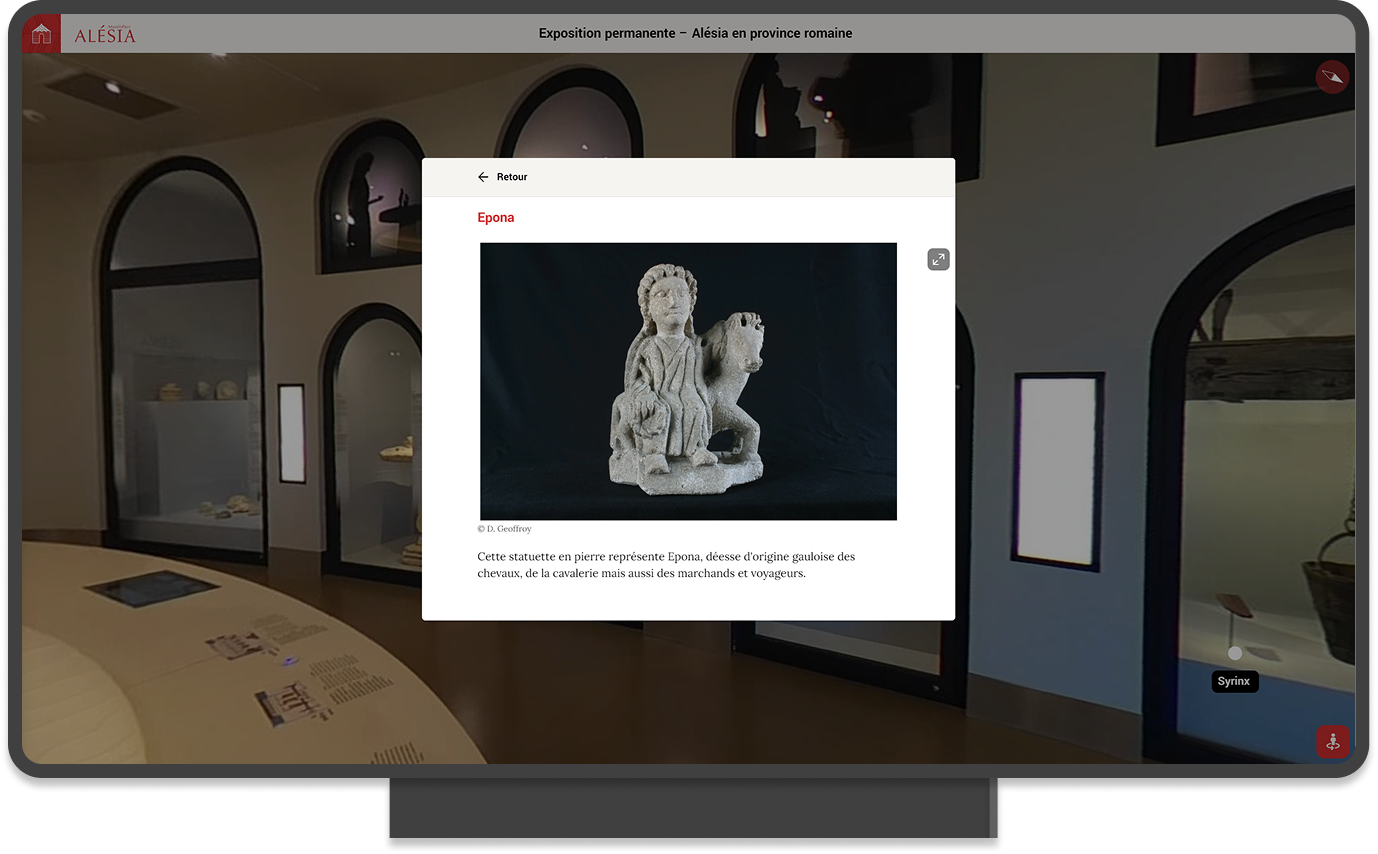Click the small white panel on left wall
The height and width of the screenshot is (854, 1378).
[291, 433]
